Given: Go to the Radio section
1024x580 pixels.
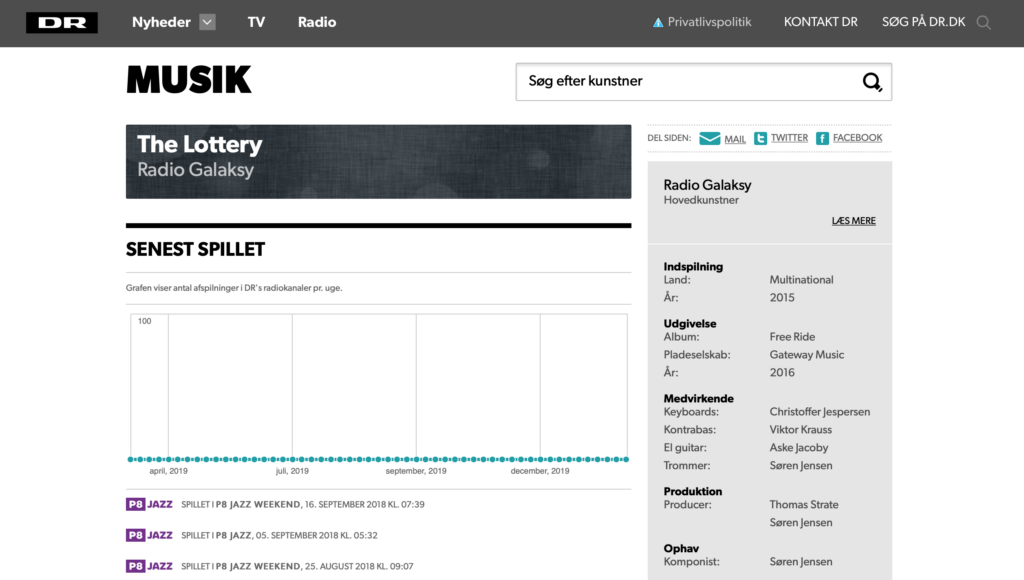Looking at the screenshot, I should tap(317, 22).
